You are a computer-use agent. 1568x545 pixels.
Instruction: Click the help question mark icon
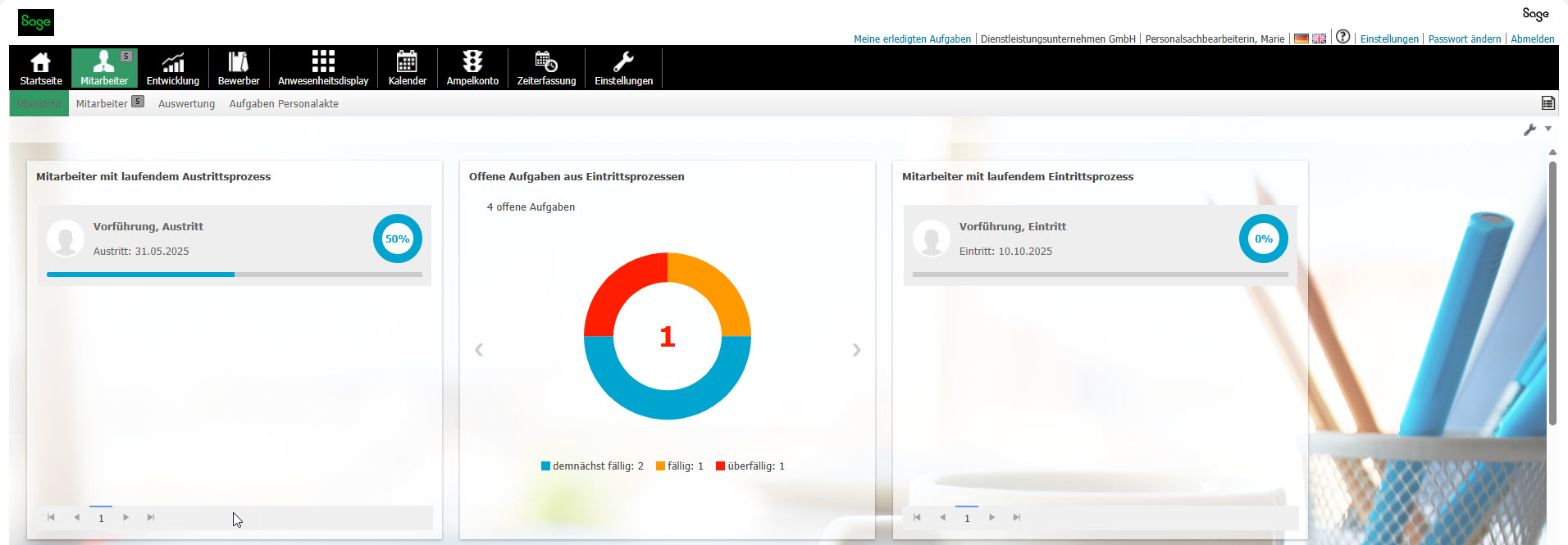tap(1342, 37)
